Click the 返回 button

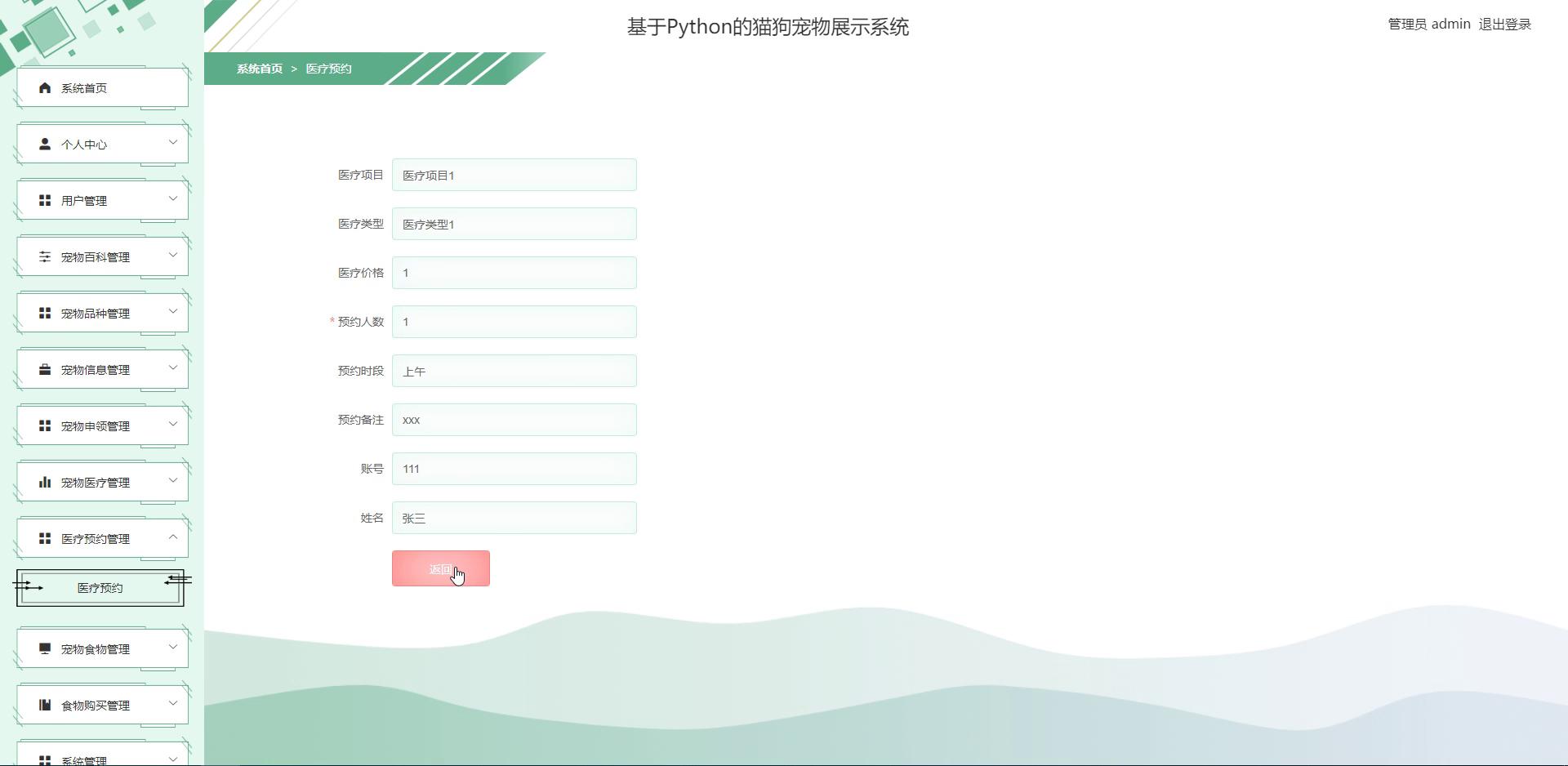[441, 568]
